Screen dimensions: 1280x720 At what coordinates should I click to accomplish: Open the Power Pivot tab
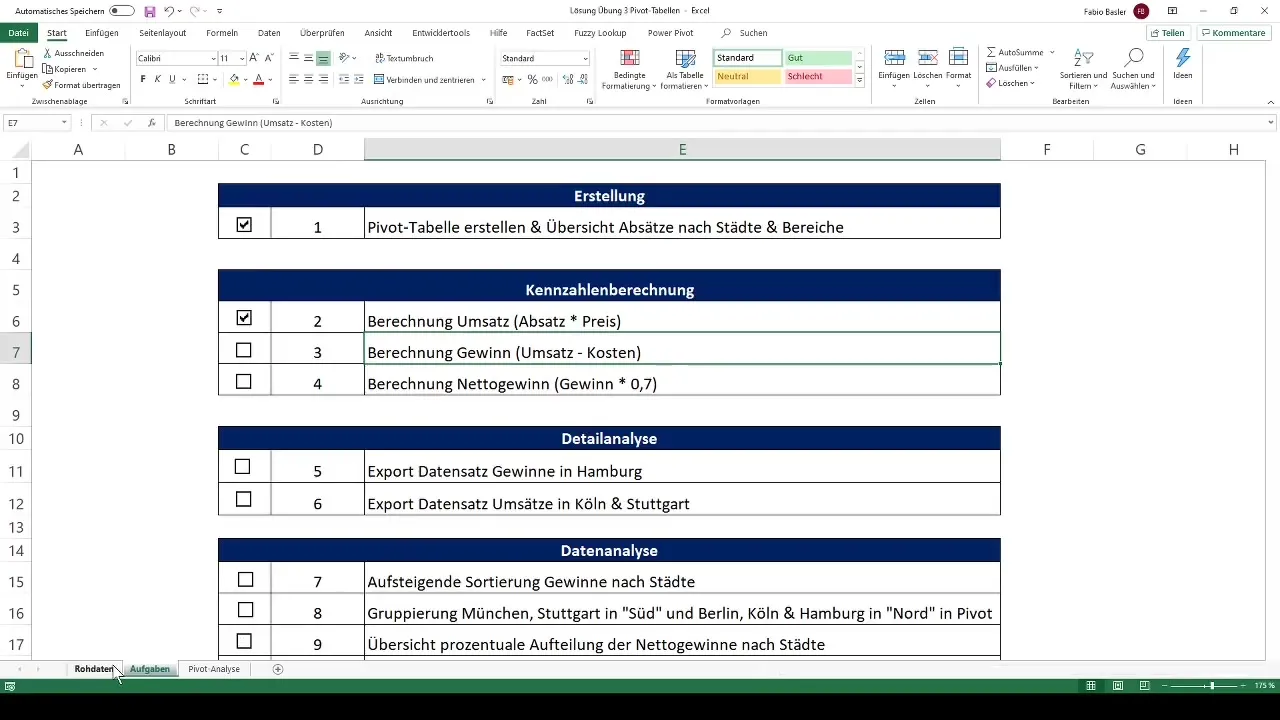click(670, 33)
